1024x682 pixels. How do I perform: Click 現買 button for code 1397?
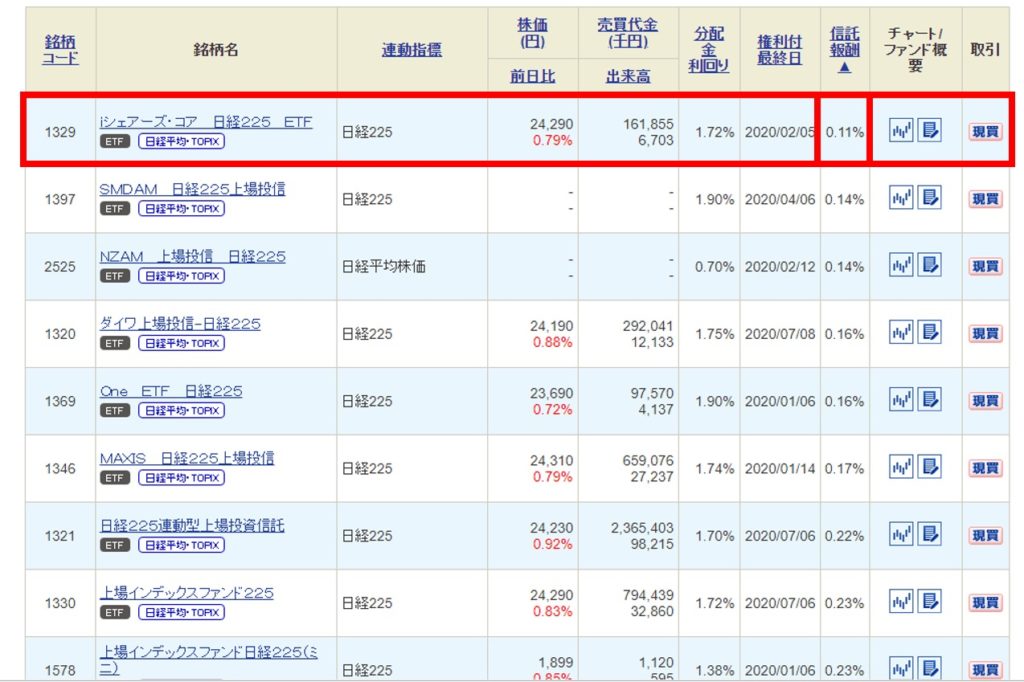pos(985,199)
